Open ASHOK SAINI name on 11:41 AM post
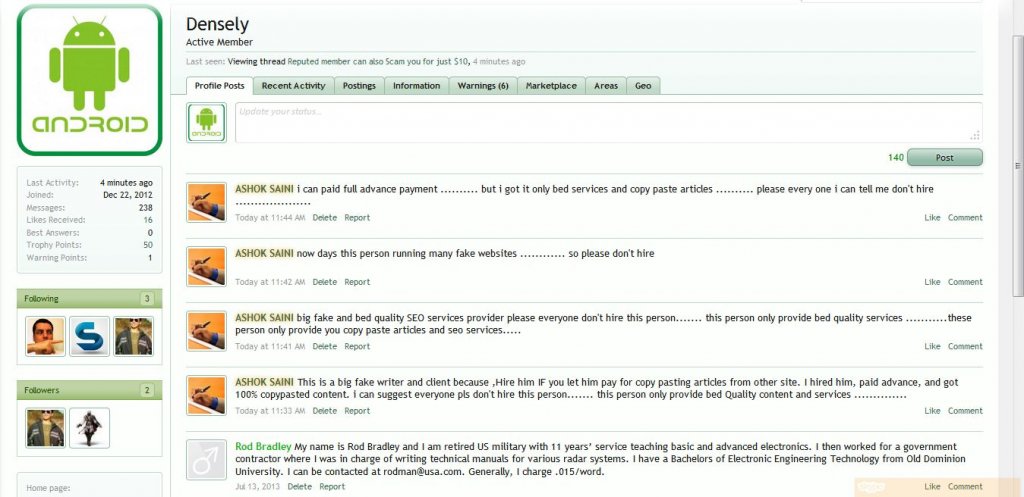 click(x=264, y=318)
